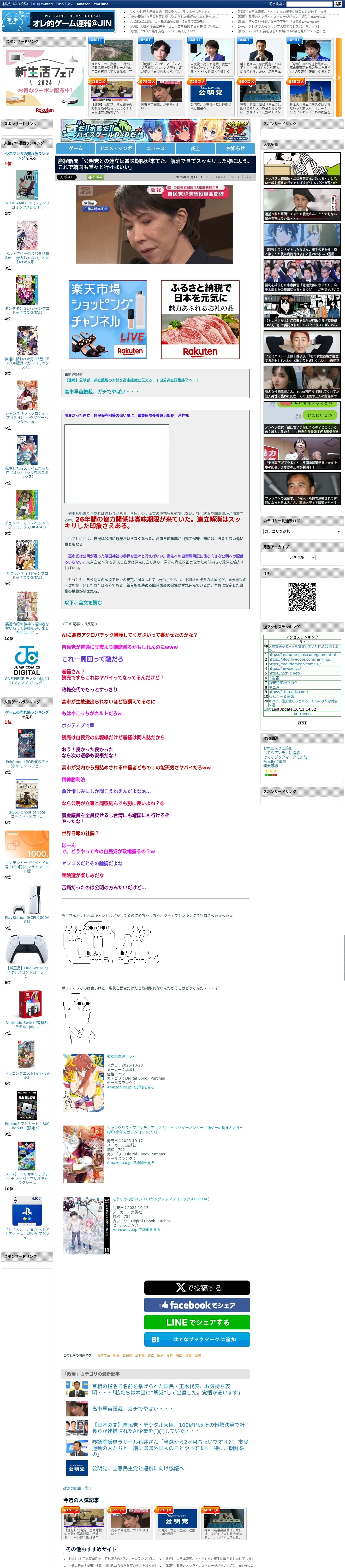This screenshot has height=1568, width=345.
Task: Click お気に入りに追加 link
Action: (x=278, y=748)
